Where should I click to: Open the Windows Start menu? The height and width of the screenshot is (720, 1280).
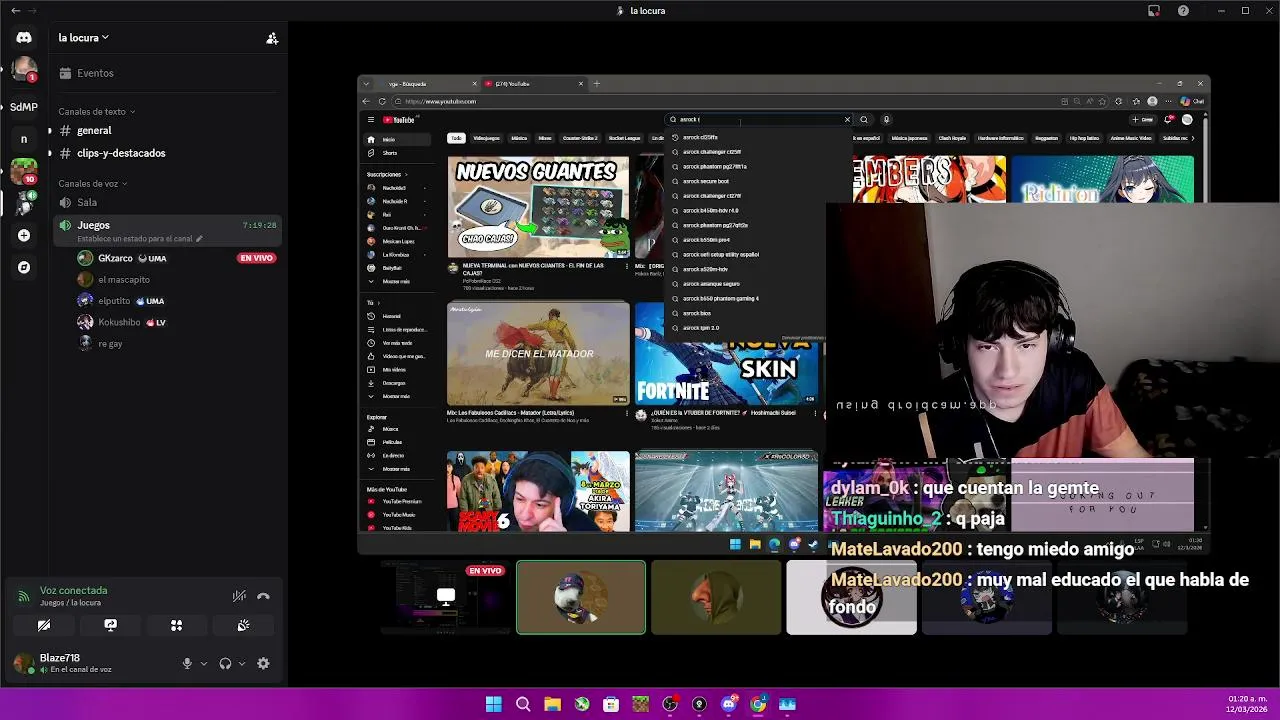point(494,704)
